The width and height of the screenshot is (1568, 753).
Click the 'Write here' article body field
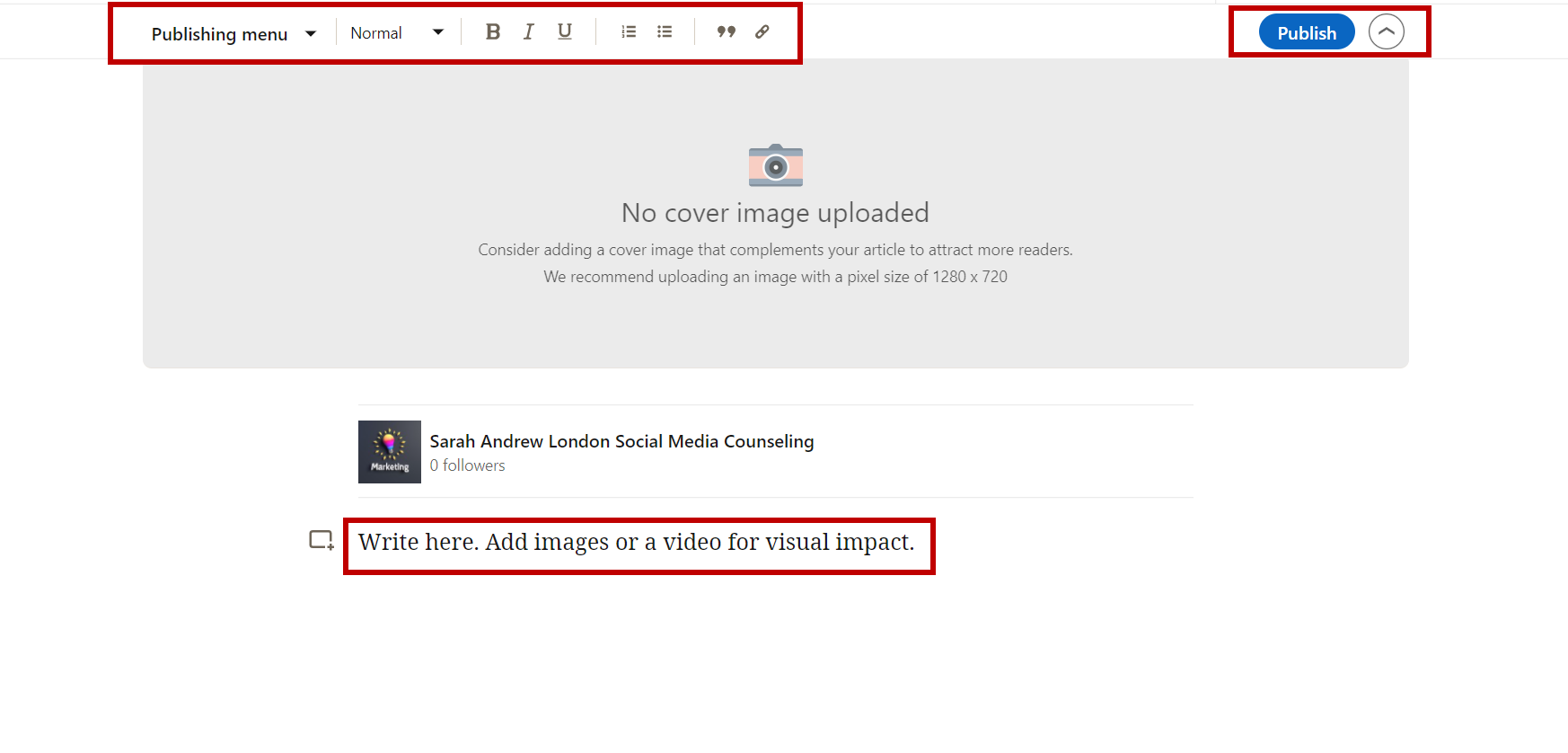pyautogui.click(x=637, y=543)
